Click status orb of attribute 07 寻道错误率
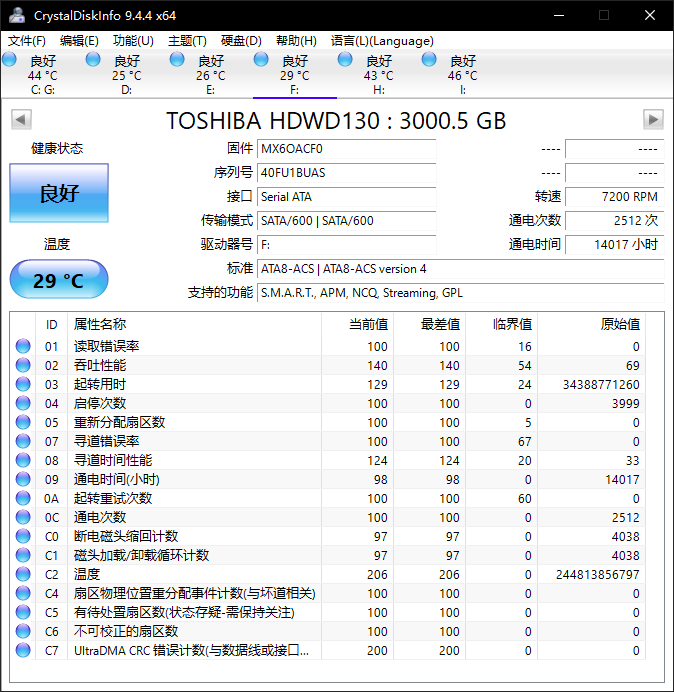The width and height of the screenshot is (674, 692). tap(23, 441)
